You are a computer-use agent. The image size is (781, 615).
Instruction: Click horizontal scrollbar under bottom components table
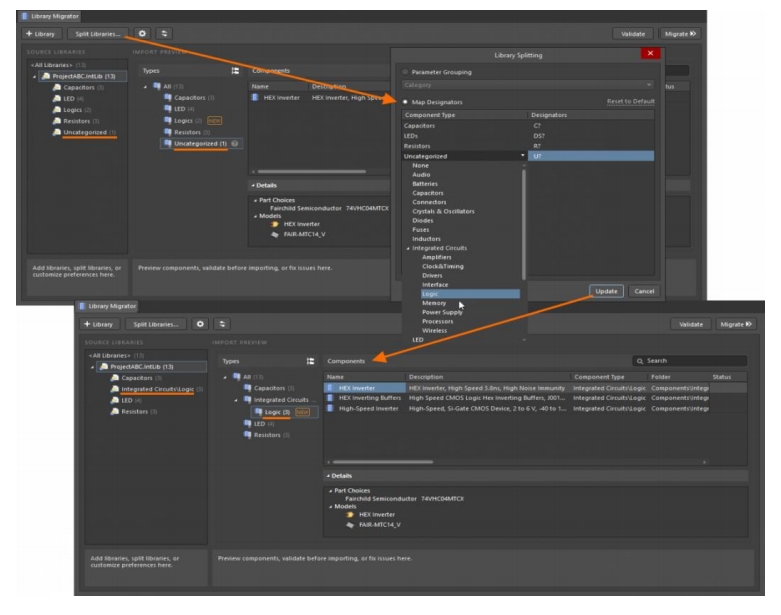(x=383, y=462)
